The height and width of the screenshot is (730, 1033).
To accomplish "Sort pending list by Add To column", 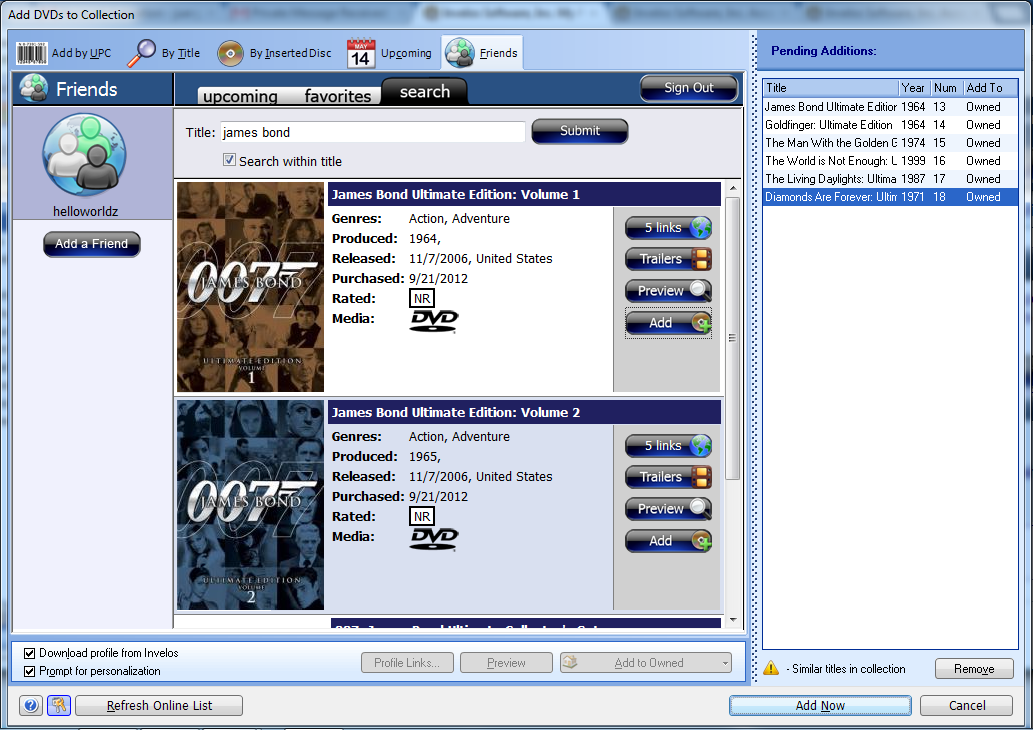I will pyautogui.click(x=990, y=88).
